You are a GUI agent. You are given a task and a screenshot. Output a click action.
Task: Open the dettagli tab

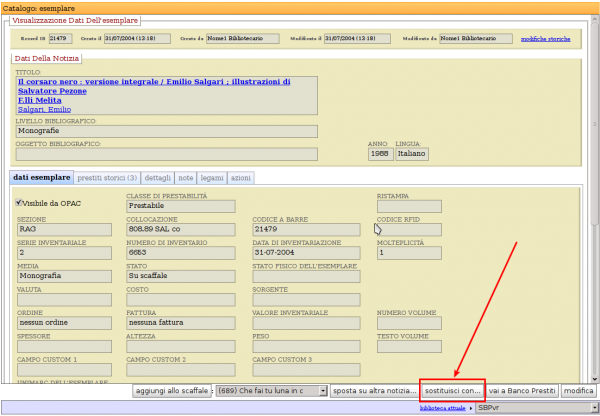click(x=158, y=178)
